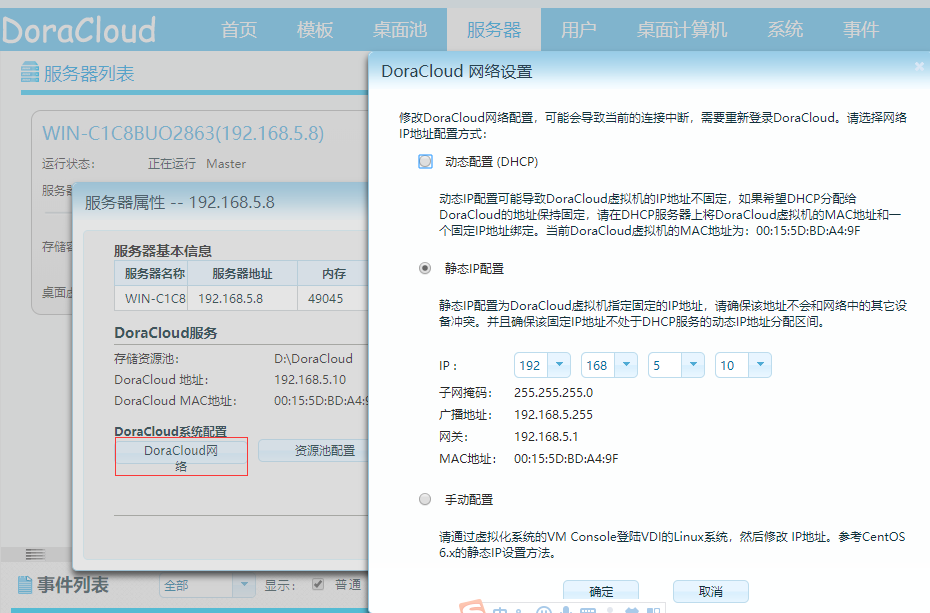
Task: Click the 正在运行 status text
Action: pos(171,164)
